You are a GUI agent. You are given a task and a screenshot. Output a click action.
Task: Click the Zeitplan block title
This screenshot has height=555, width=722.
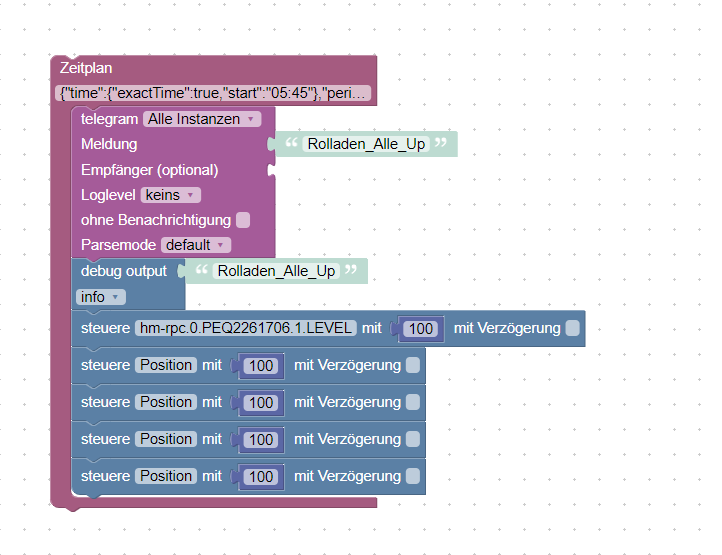(x=86, y=68)
